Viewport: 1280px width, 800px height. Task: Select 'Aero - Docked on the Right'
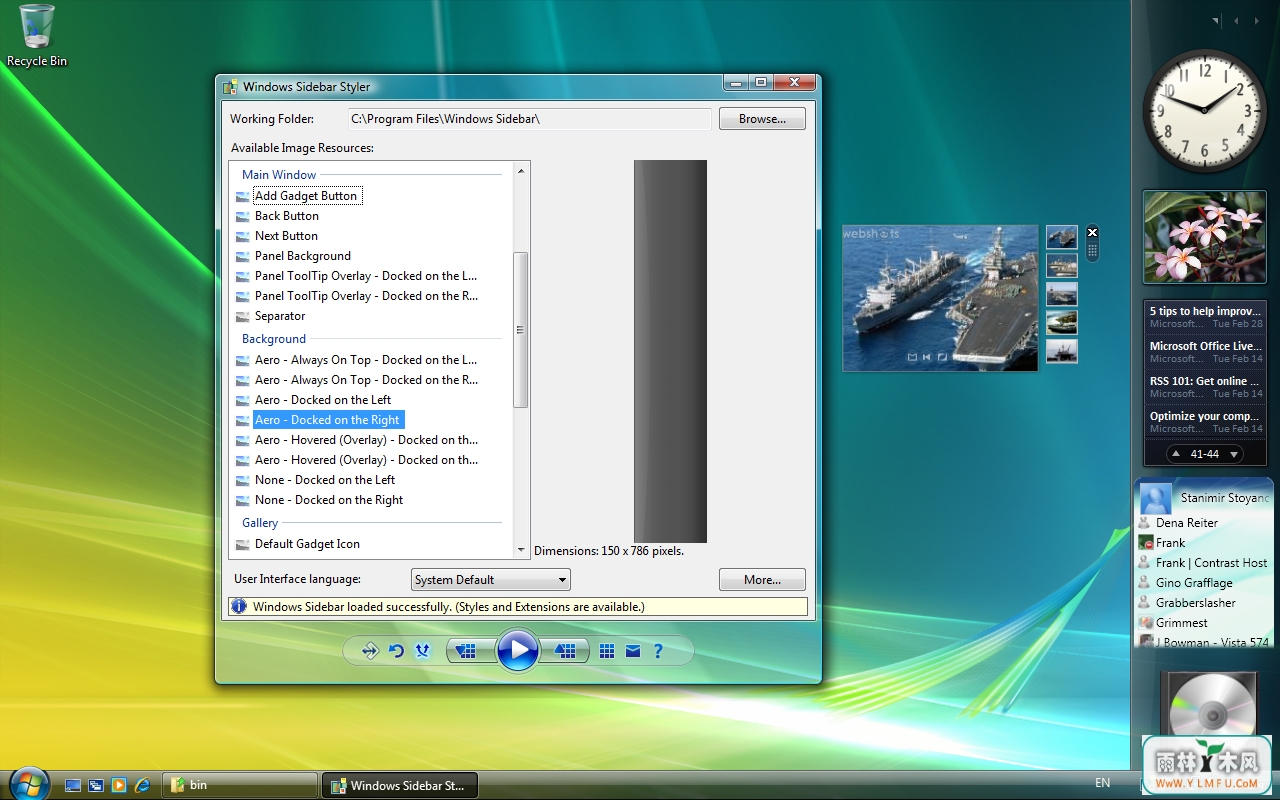click(x=327, y=420)
